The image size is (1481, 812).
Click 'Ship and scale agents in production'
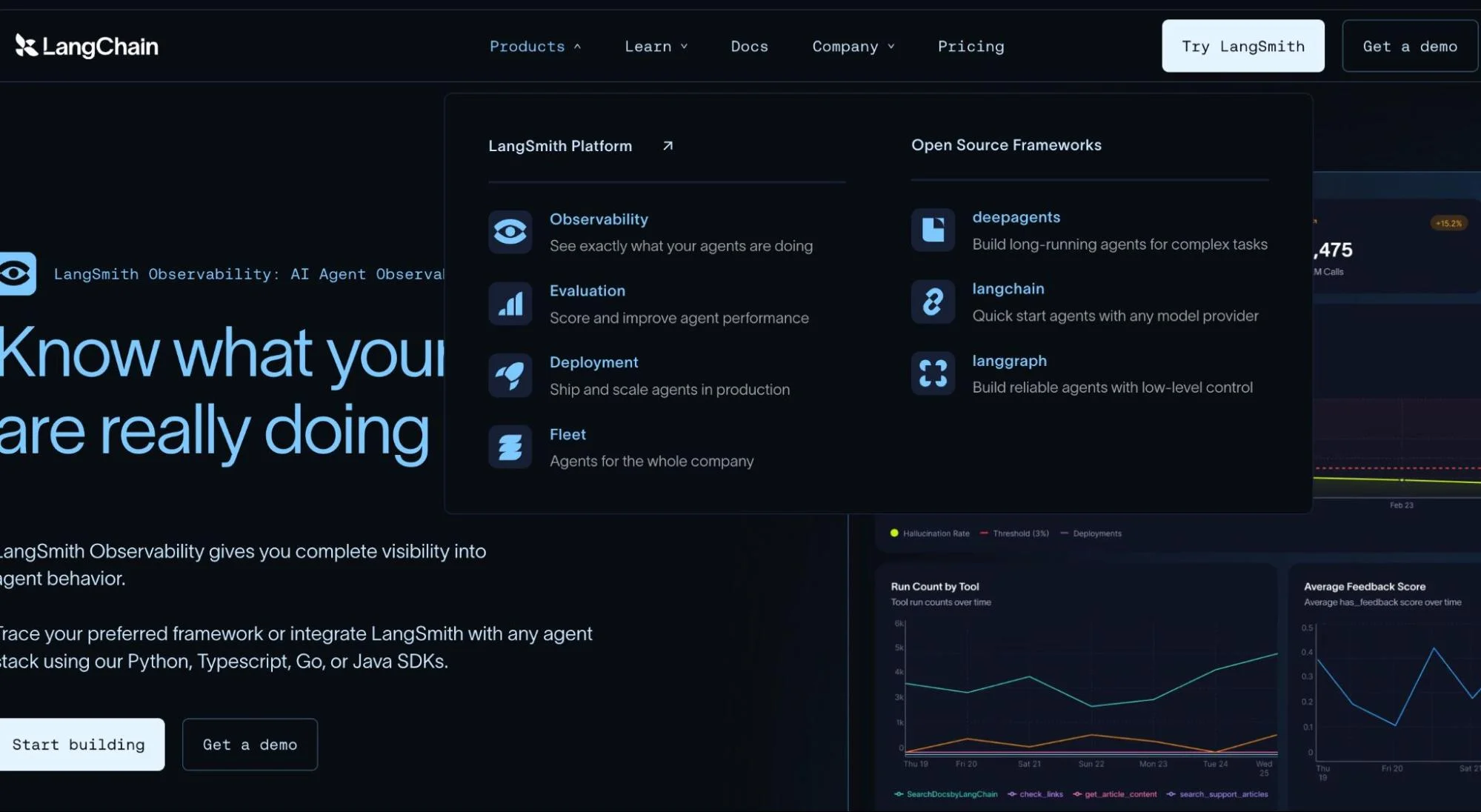pos(670,390)
